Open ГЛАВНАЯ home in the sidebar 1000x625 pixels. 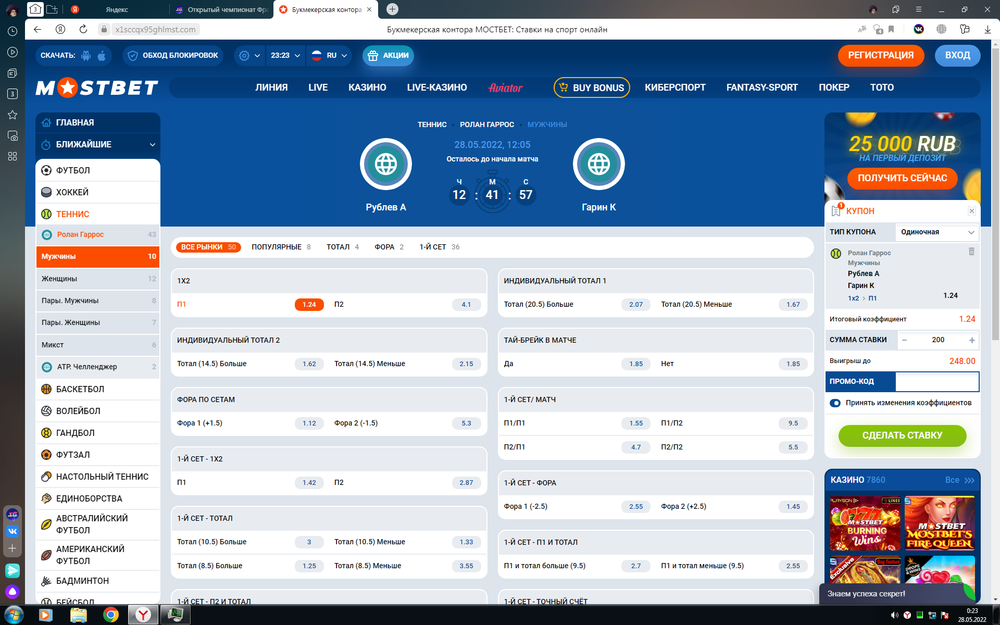(98, 122)
